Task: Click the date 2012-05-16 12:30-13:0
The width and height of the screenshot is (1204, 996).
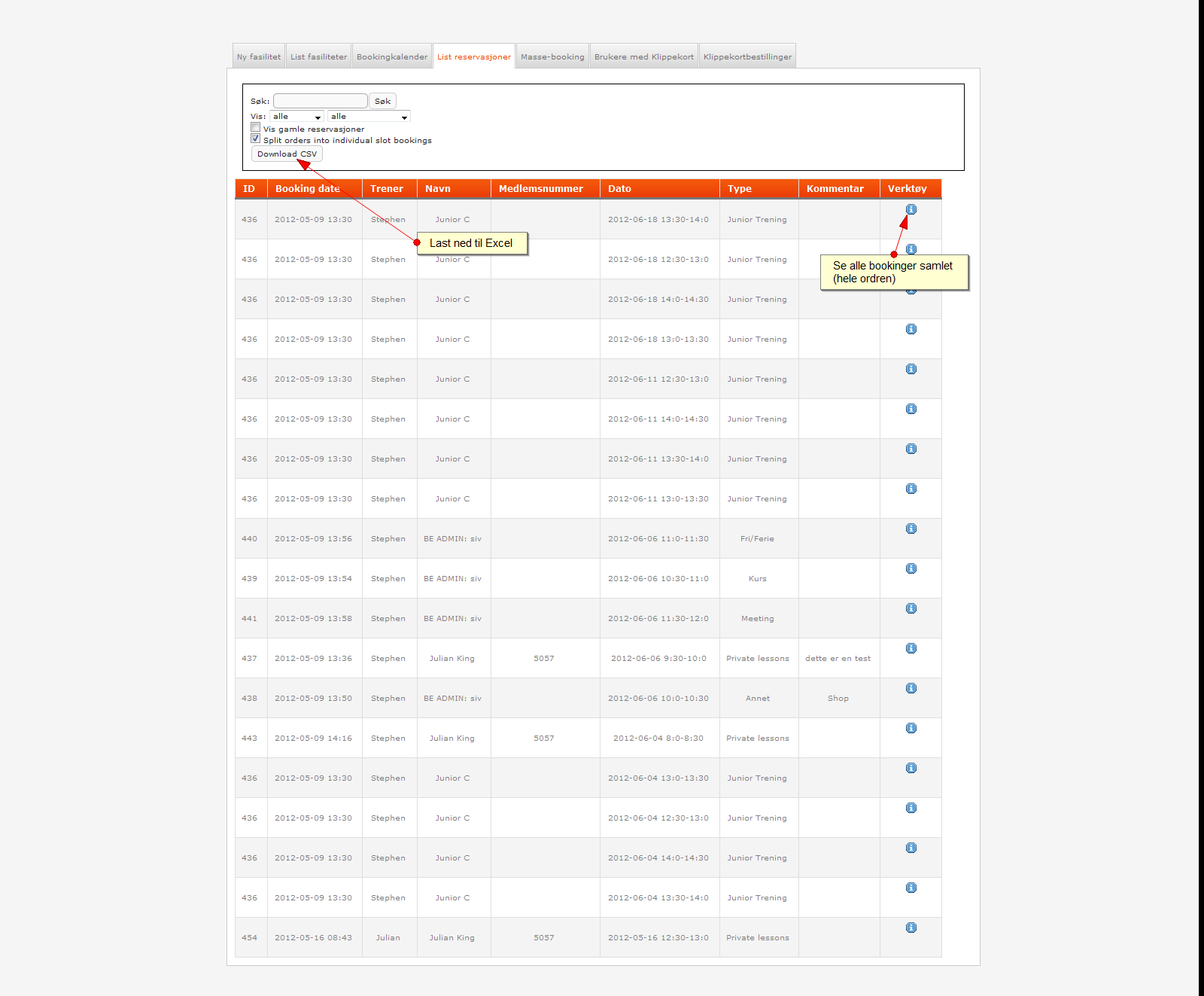Action: [x=658, y=938]
